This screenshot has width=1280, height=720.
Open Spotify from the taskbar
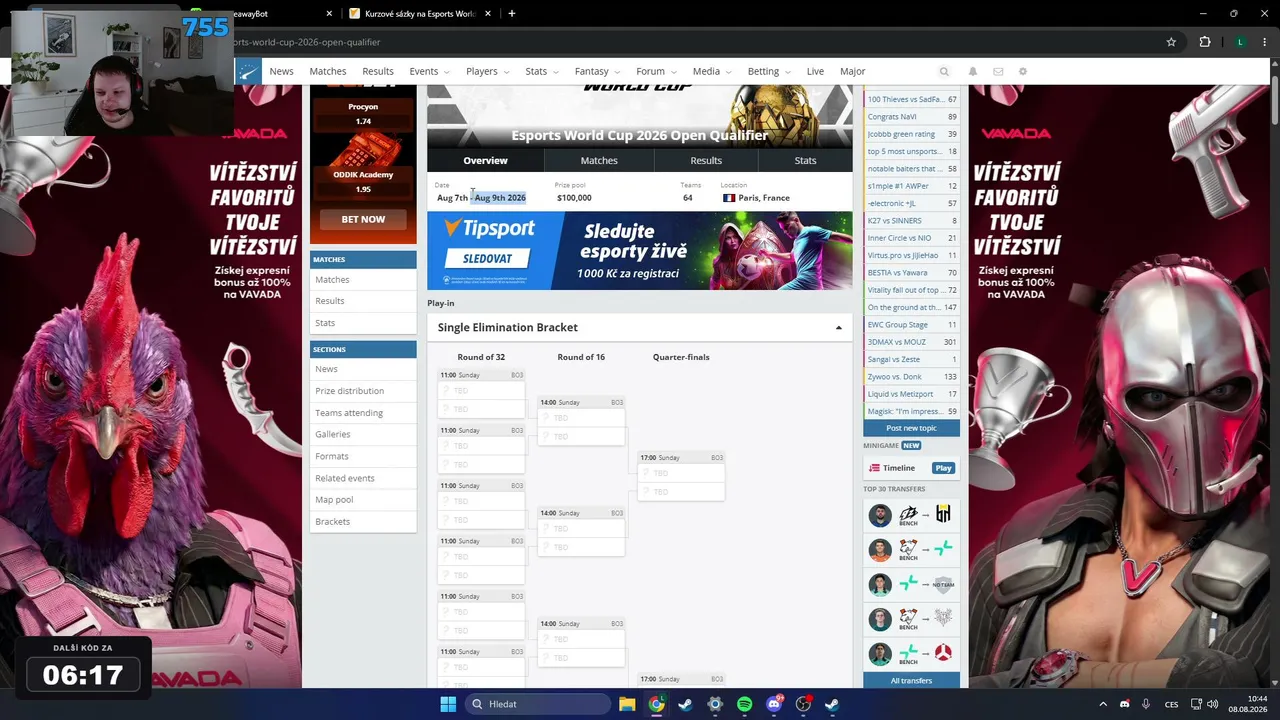[x=744, y=704]
